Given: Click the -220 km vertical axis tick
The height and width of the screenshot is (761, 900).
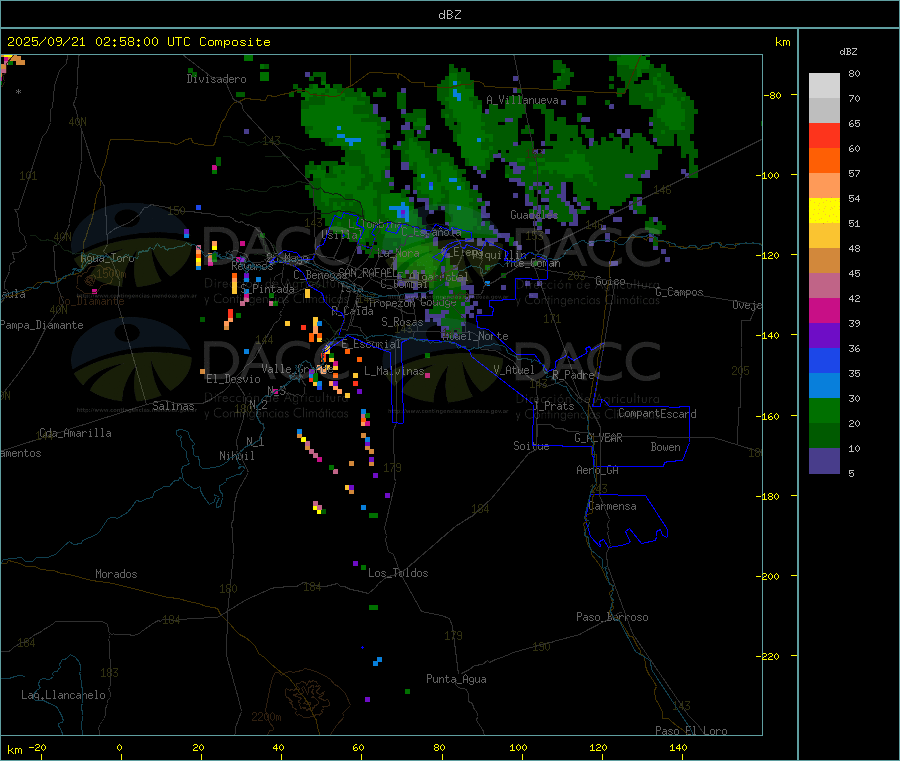Looking at the screenshot, I should (769, 657).
